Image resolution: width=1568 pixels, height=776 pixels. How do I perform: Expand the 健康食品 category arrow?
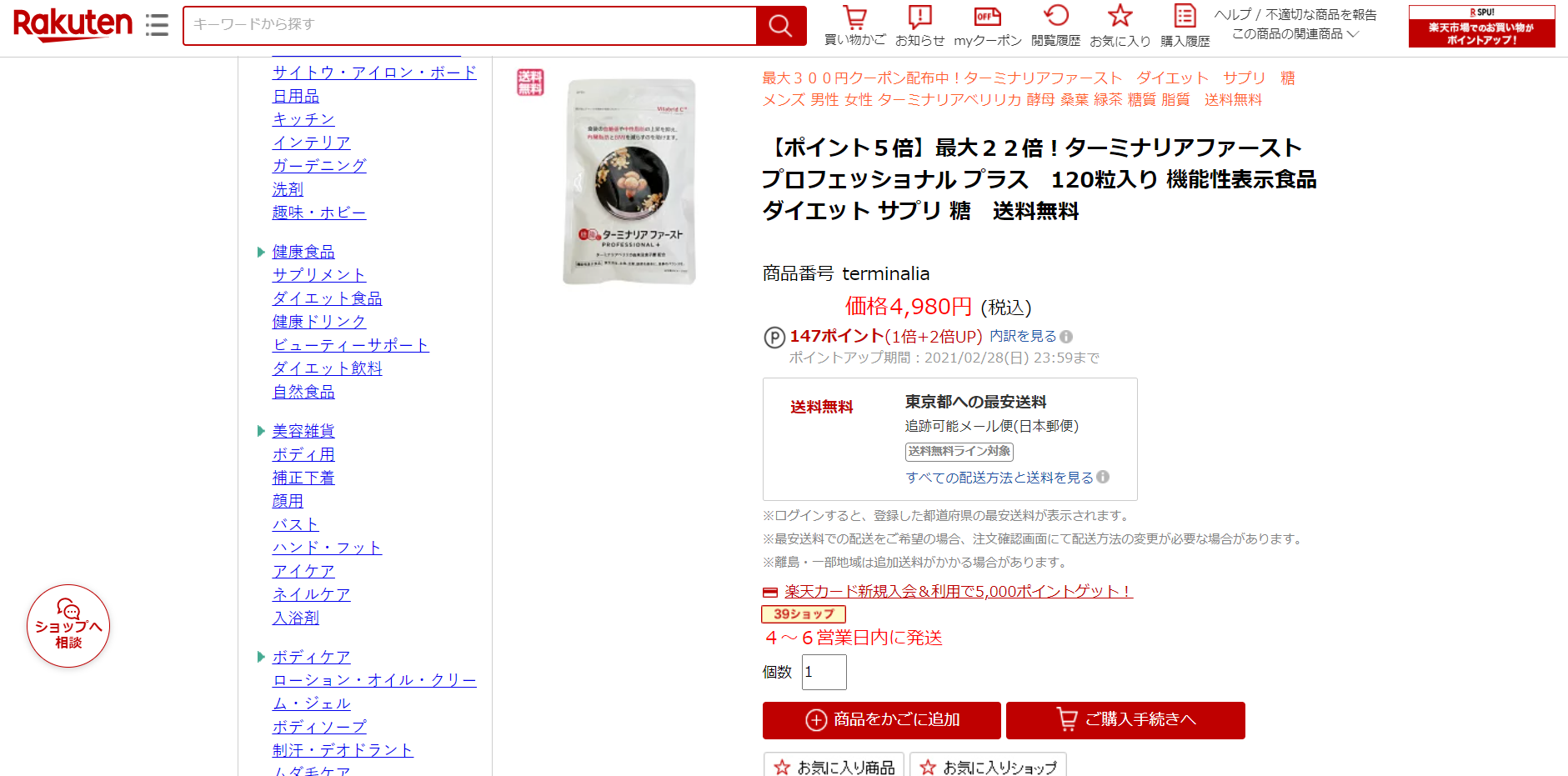(261, 252)
